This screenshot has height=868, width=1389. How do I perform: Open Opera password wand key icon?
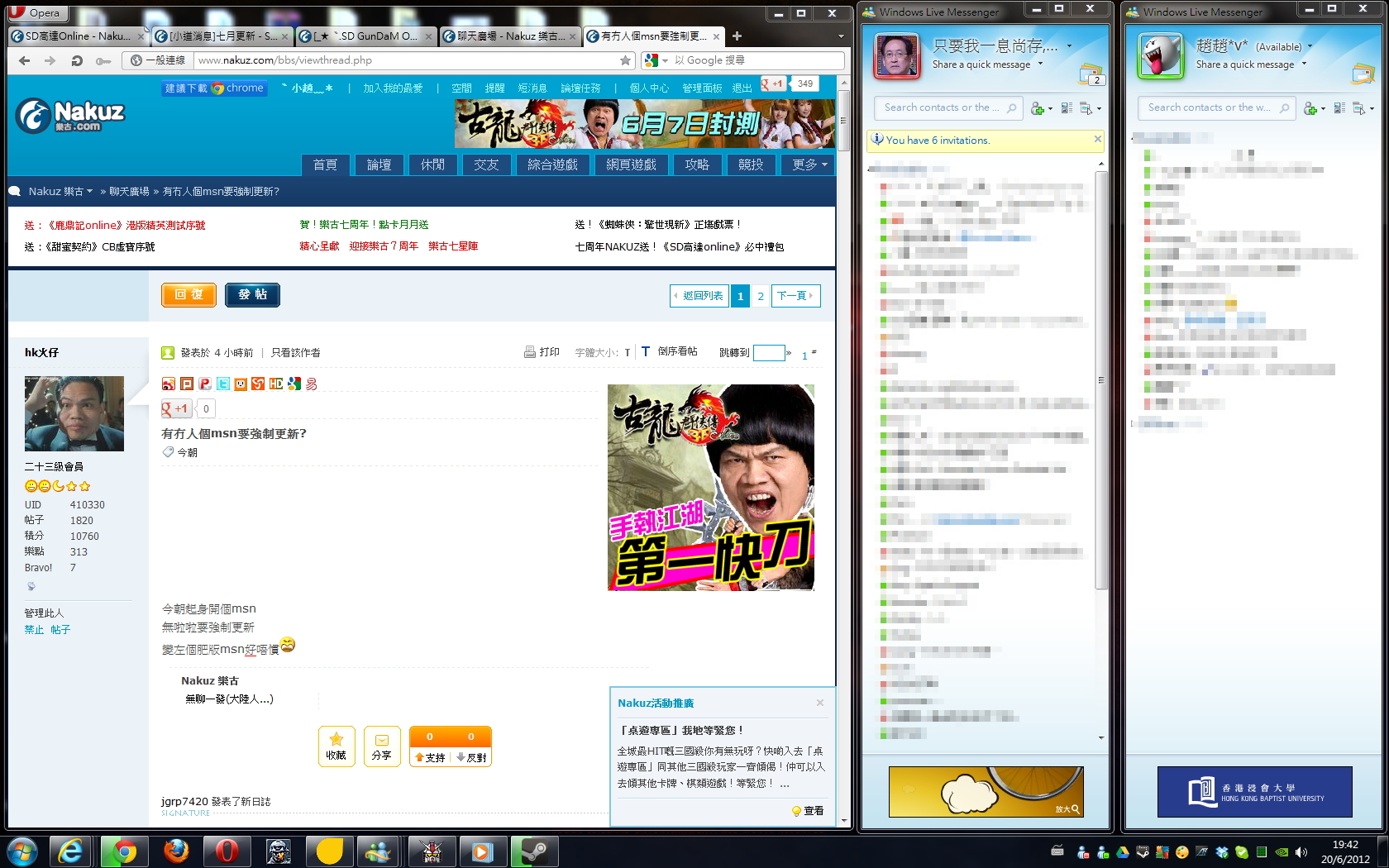(x=103, y=60)
